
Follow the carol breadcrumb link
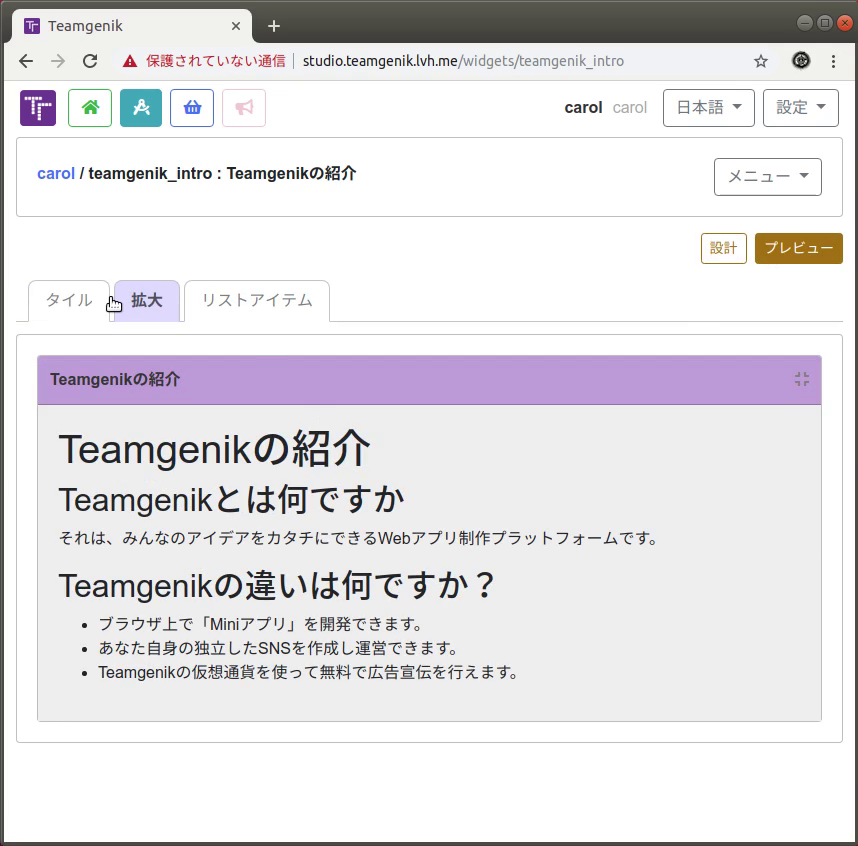click(x=56, y=173)
